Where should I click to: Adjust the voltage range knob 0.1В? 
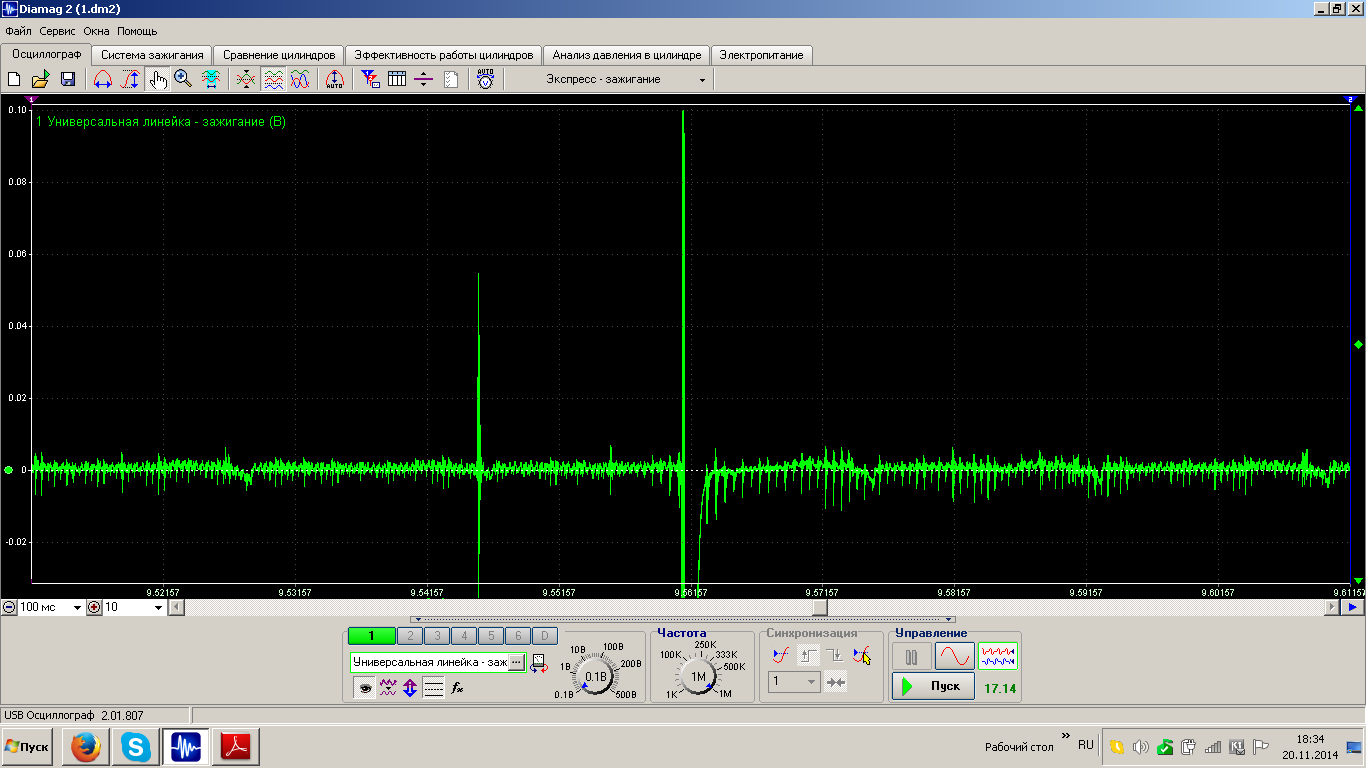[x=596, y=676]
